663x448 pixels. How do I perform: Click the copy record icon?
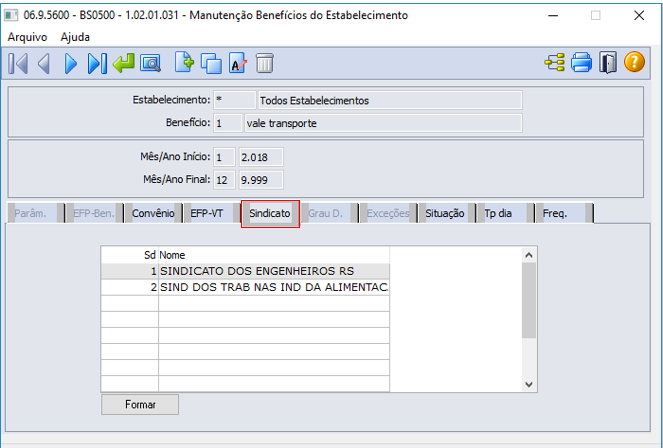[211, 64]
